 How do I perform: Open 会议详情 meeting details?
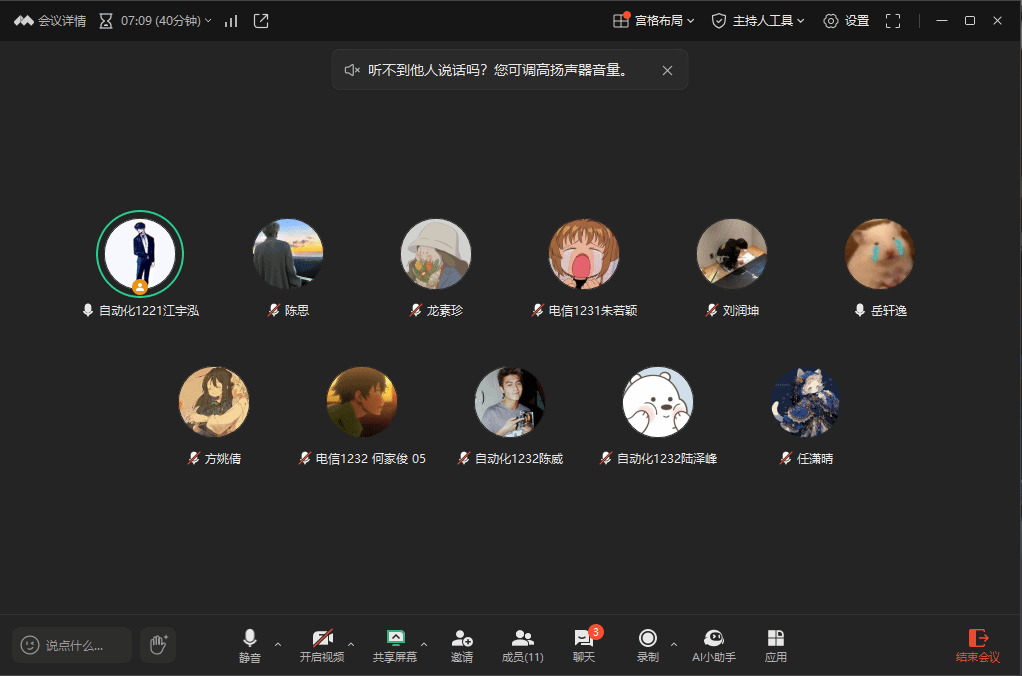(x=50, y=21)
